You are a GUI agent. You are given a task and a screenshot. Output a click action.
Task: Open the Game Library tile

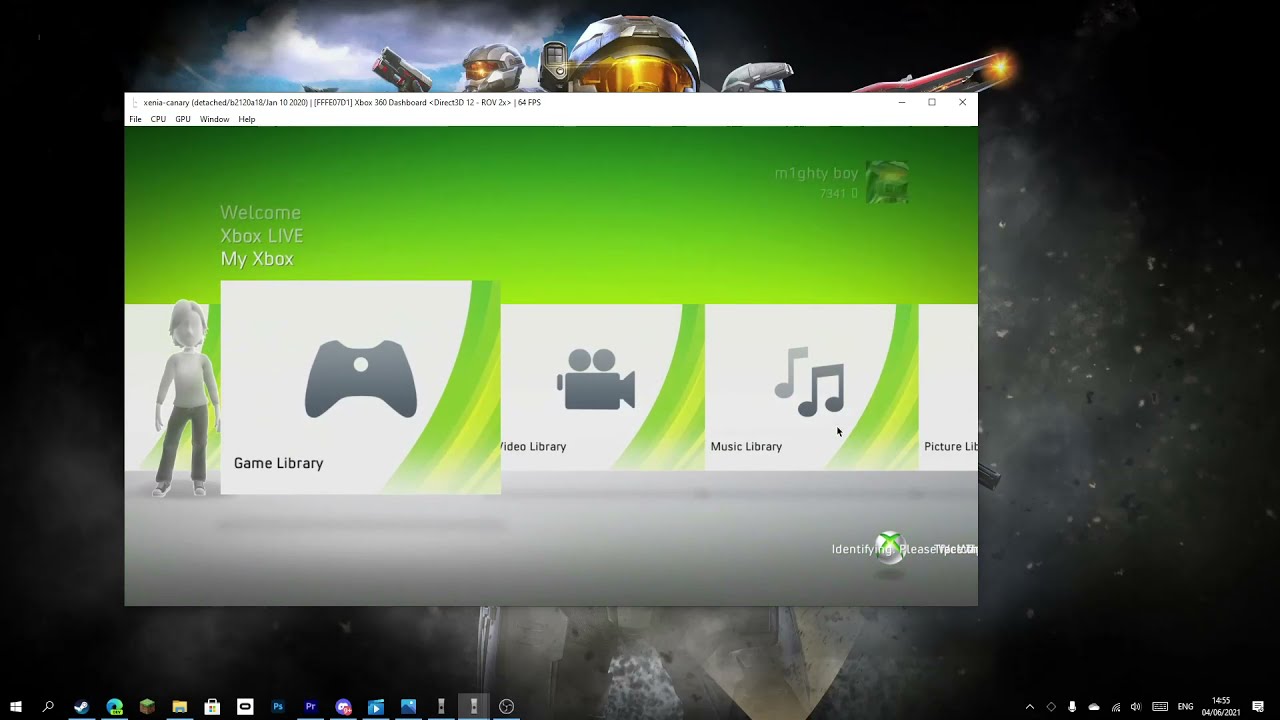[x=360, y=387]
